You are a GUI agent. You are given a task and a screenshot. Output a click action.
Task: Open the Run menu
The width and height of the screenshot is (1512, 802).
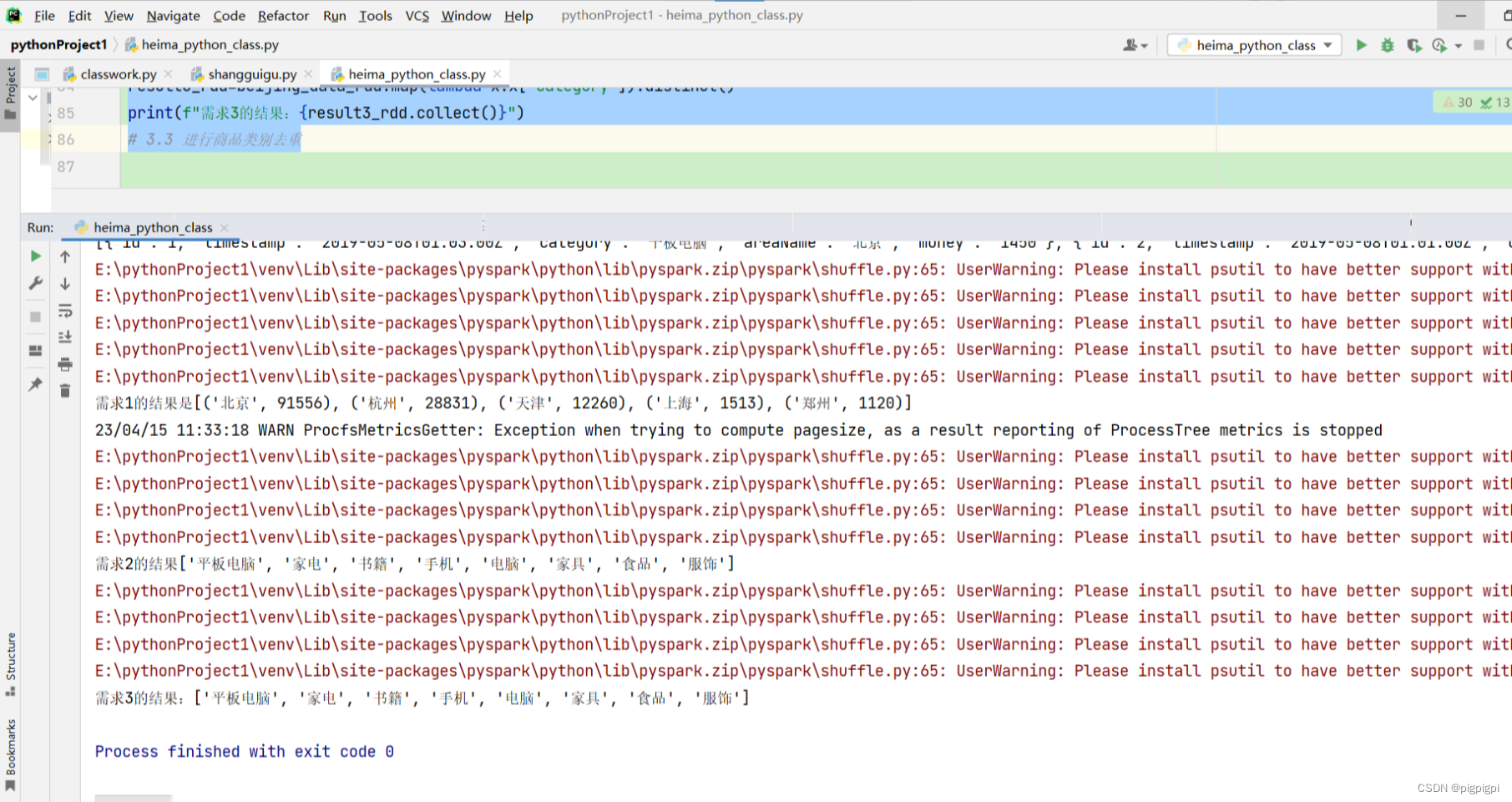tap(334, 15)
